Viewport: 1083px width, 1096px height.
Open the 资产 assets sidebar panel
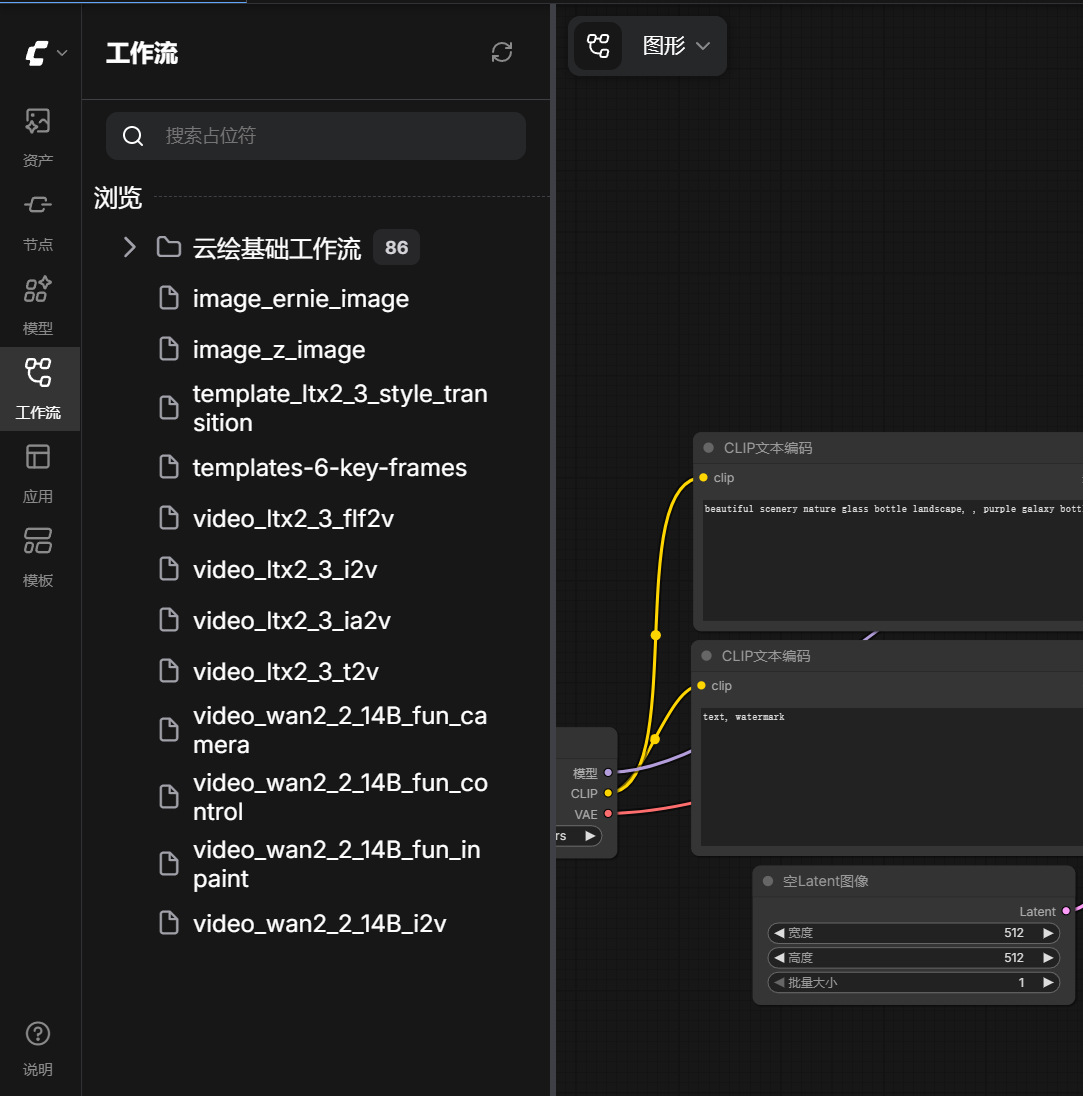38,138
